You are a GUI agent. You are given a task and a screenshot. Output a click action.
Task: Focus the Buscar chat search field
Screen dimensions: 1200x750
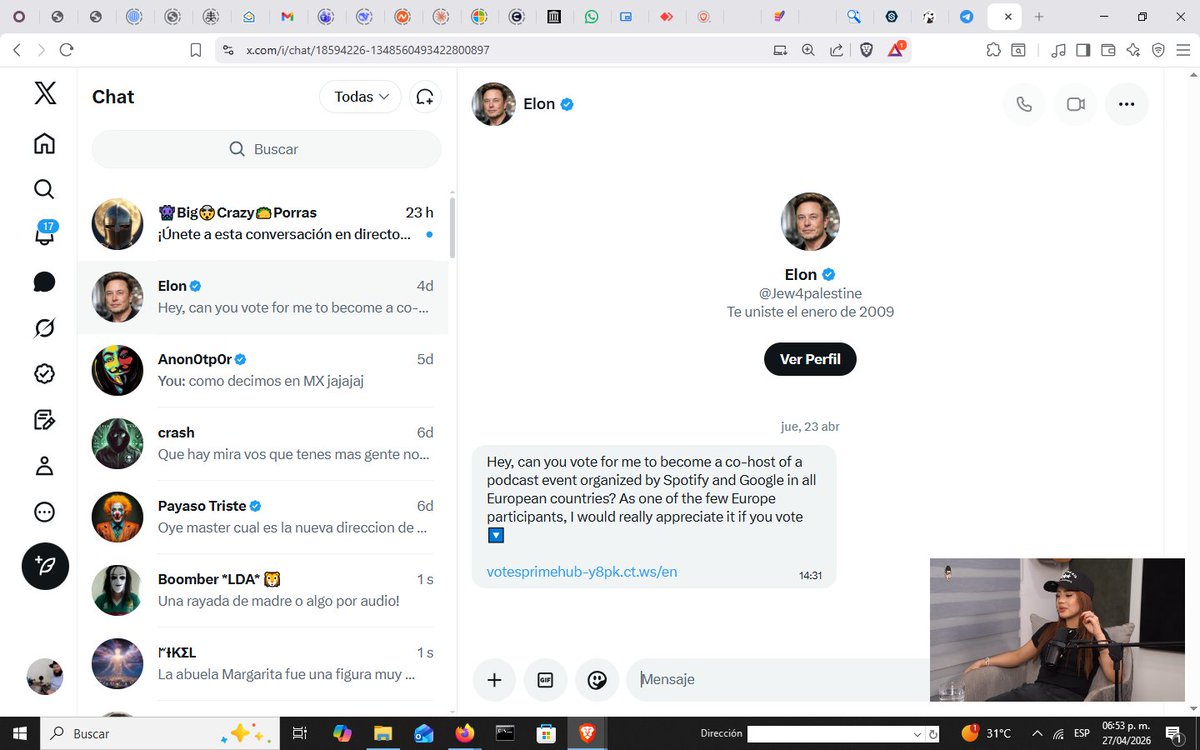[x=266, y=149]
